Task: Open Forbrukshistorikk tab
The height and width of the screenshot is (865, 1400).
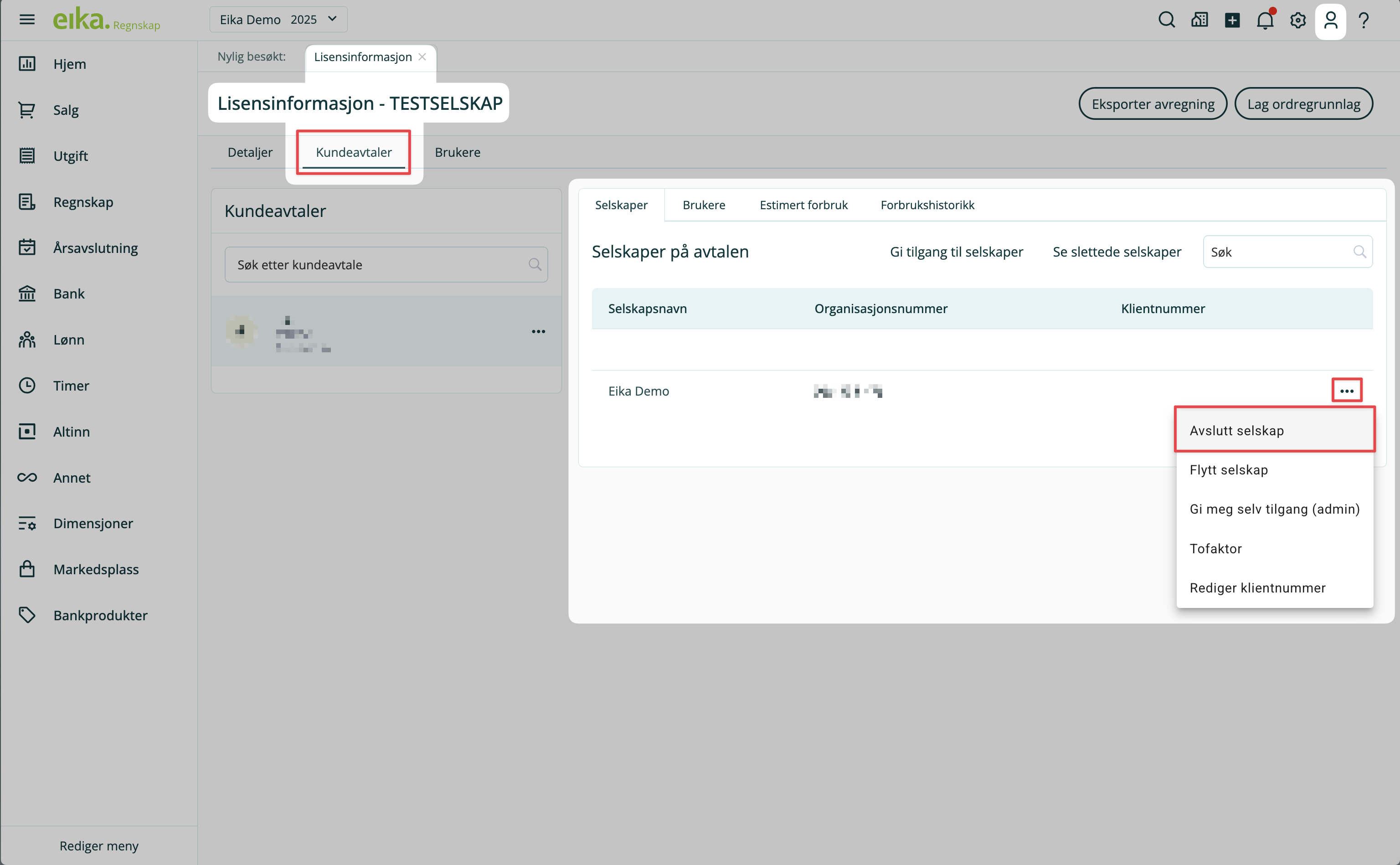Action: point(927,205)
